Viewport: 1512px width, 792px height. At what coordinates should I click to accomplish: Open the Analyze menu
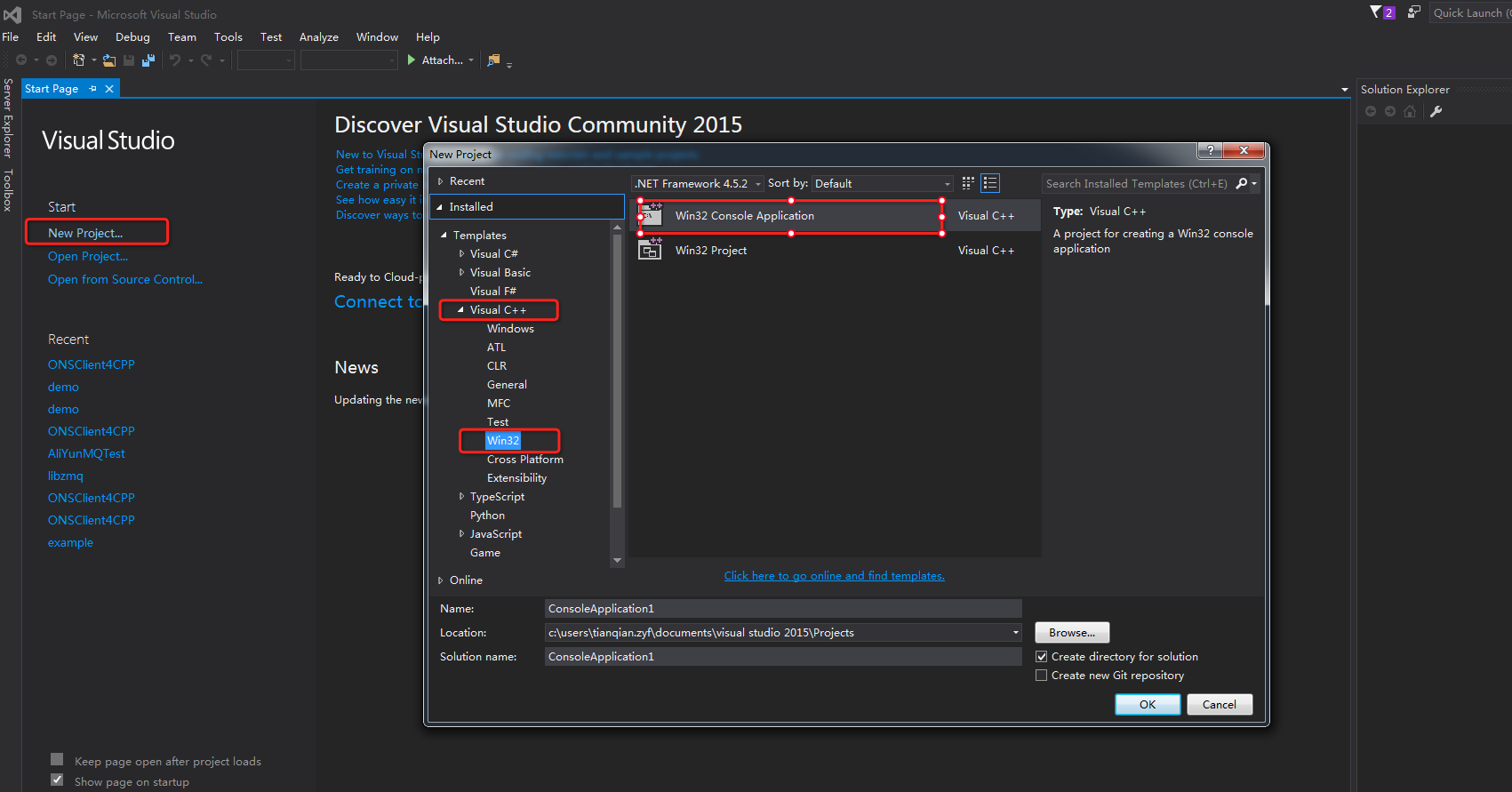tap(319, 37)
